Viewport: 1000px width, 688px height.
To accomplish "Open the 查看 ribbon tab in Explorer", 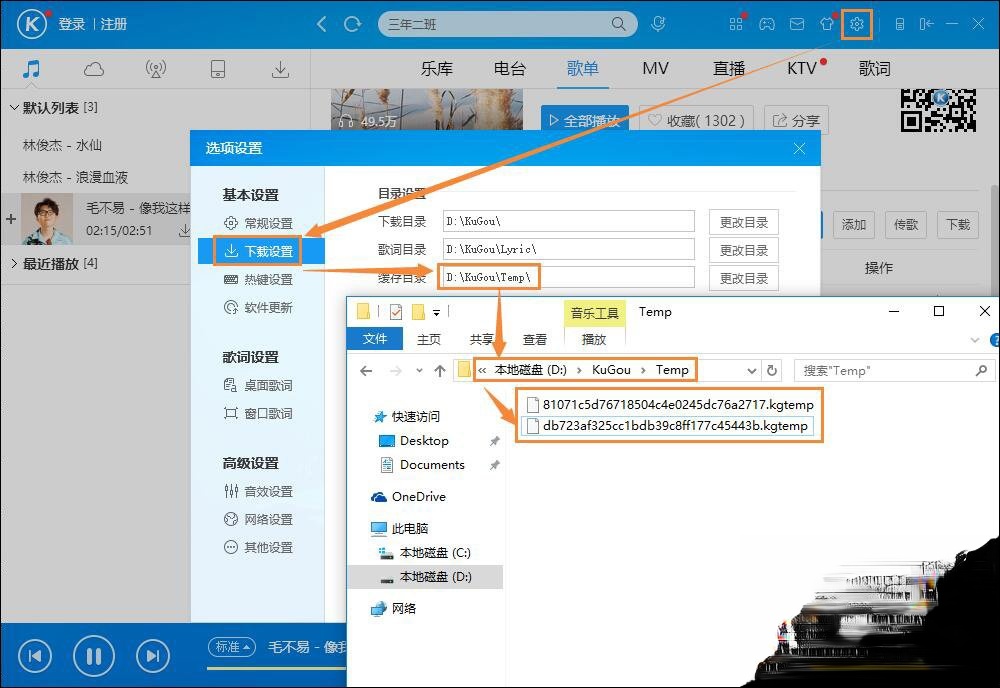I will point(534,339).
